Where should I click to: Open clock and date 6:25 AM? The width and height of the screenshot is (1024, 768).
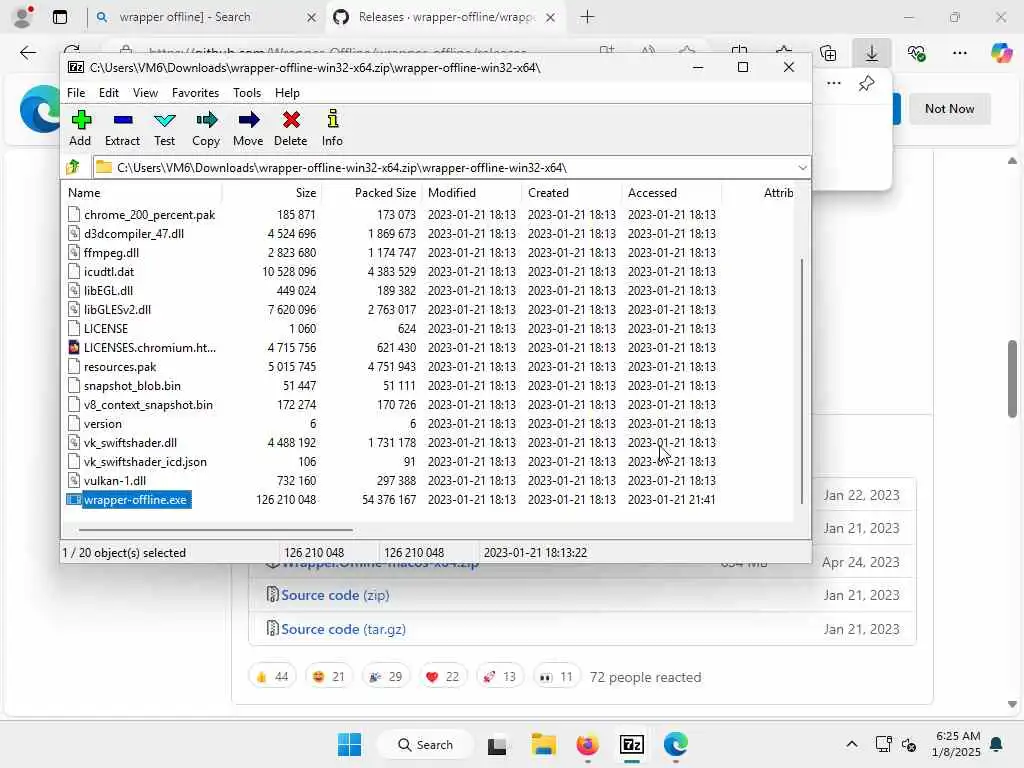pyautogui.click(x=957, y=744)
